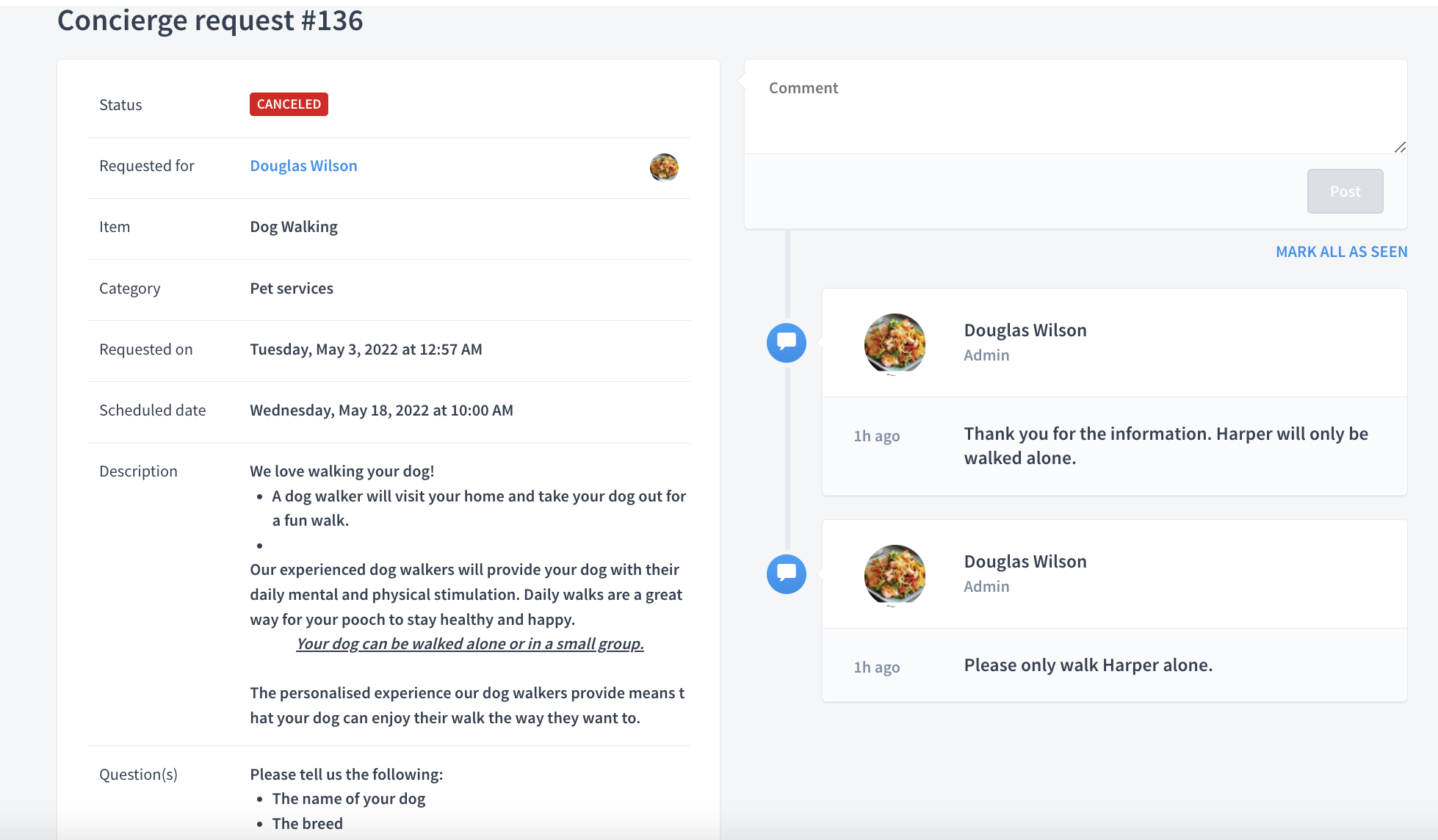Click the comment 'Please only walk Harper alone.'
Image resolution: width=1438 pixels, height=840 pixels.
coord(1088,665)
